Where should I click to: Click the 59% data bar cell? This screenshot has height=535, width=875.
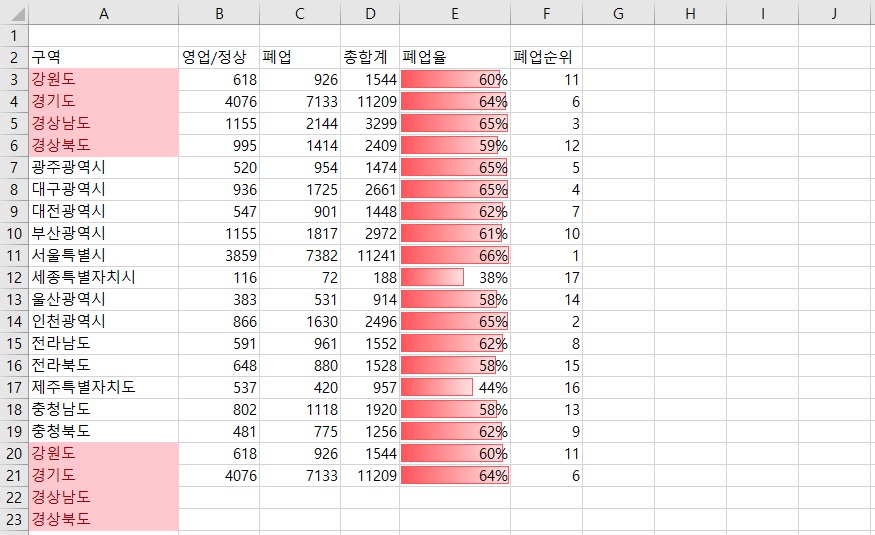[x=455, y=146]
